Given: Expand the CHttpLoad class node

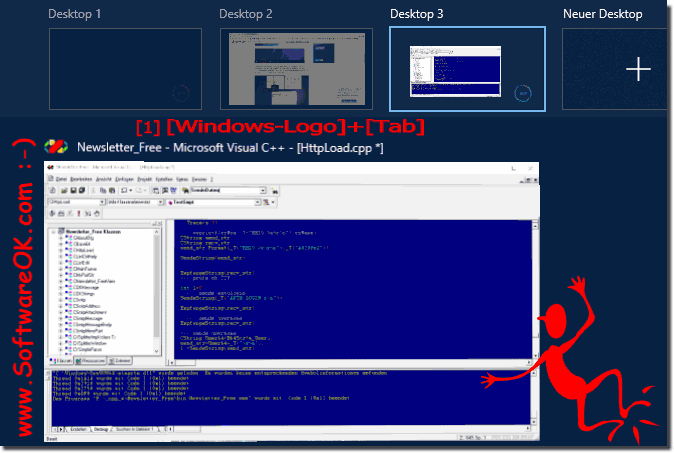Looking at the screenshot, I should [x=60, y=250].
